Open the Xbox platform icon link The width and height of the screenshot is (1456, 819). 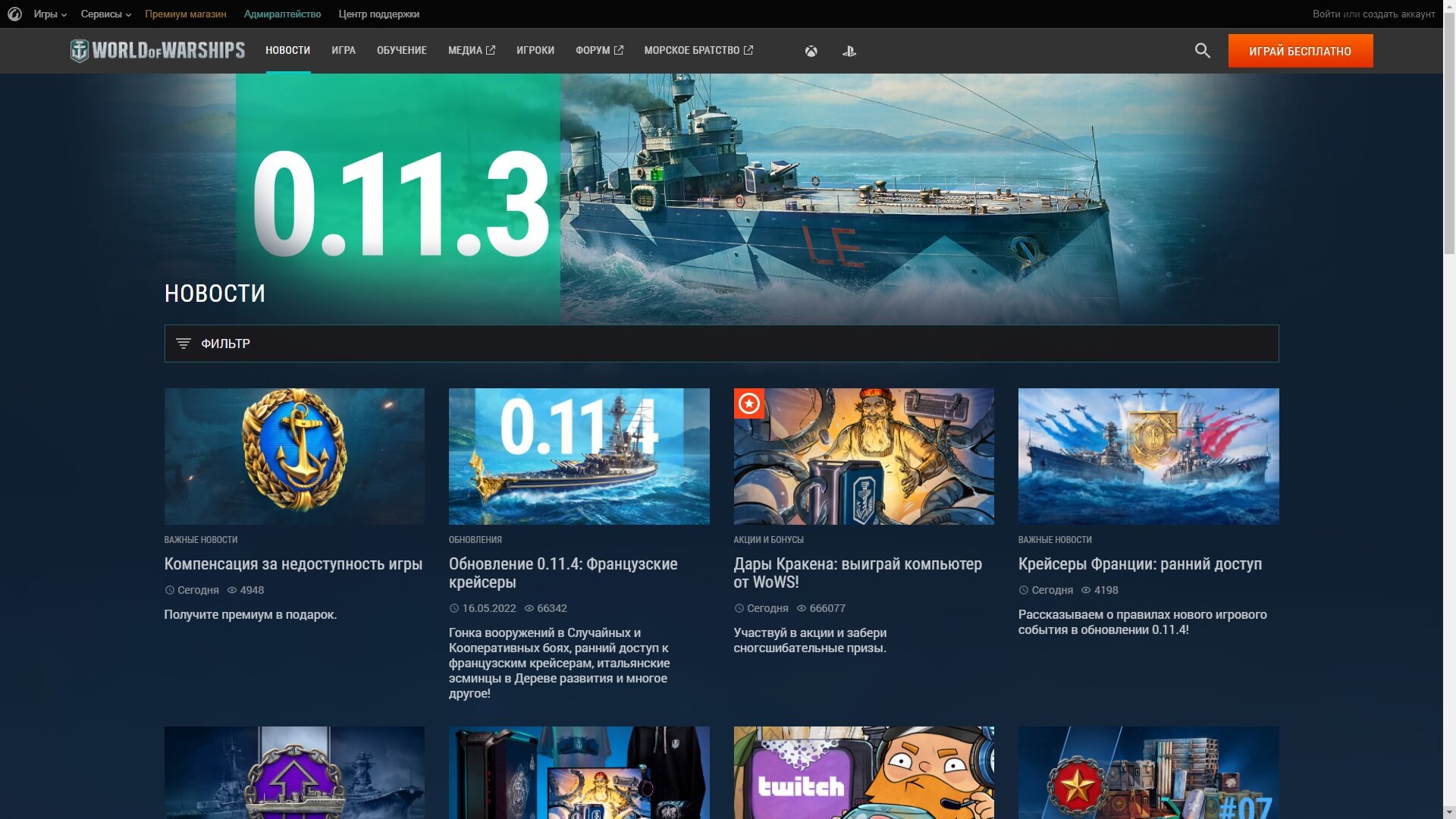pos(811,51)
